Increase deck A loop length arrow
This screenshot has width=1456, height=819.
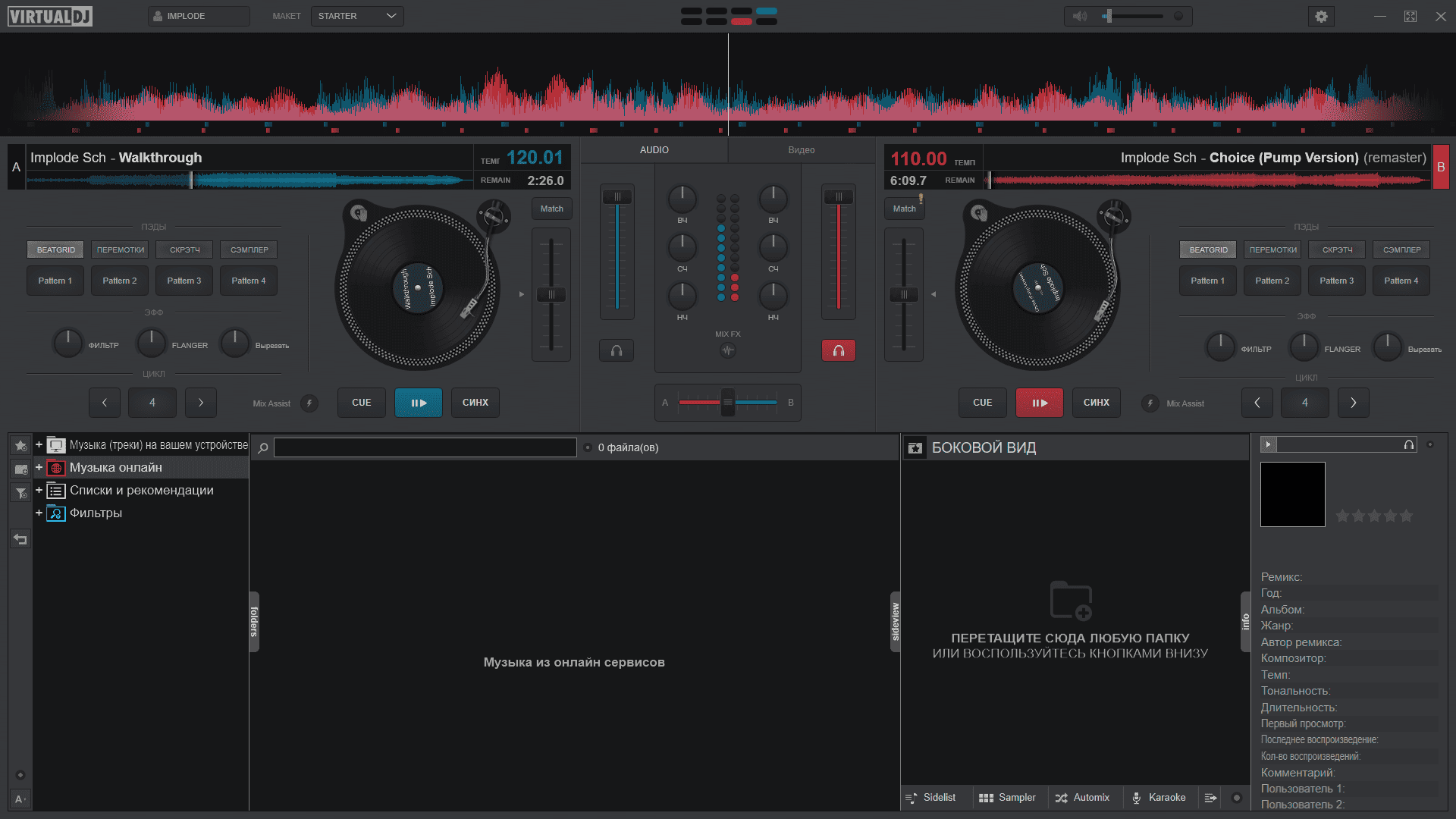(201, 403)
